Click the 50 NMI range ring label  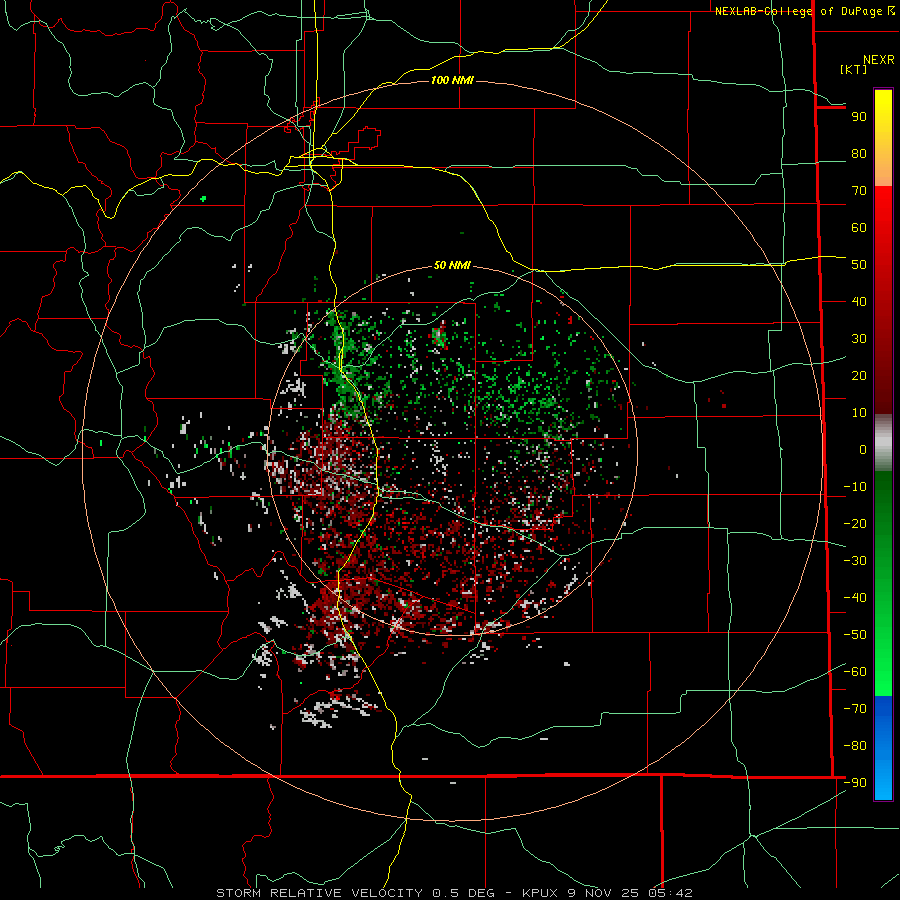pyautogui.click(x=452, y=265)
